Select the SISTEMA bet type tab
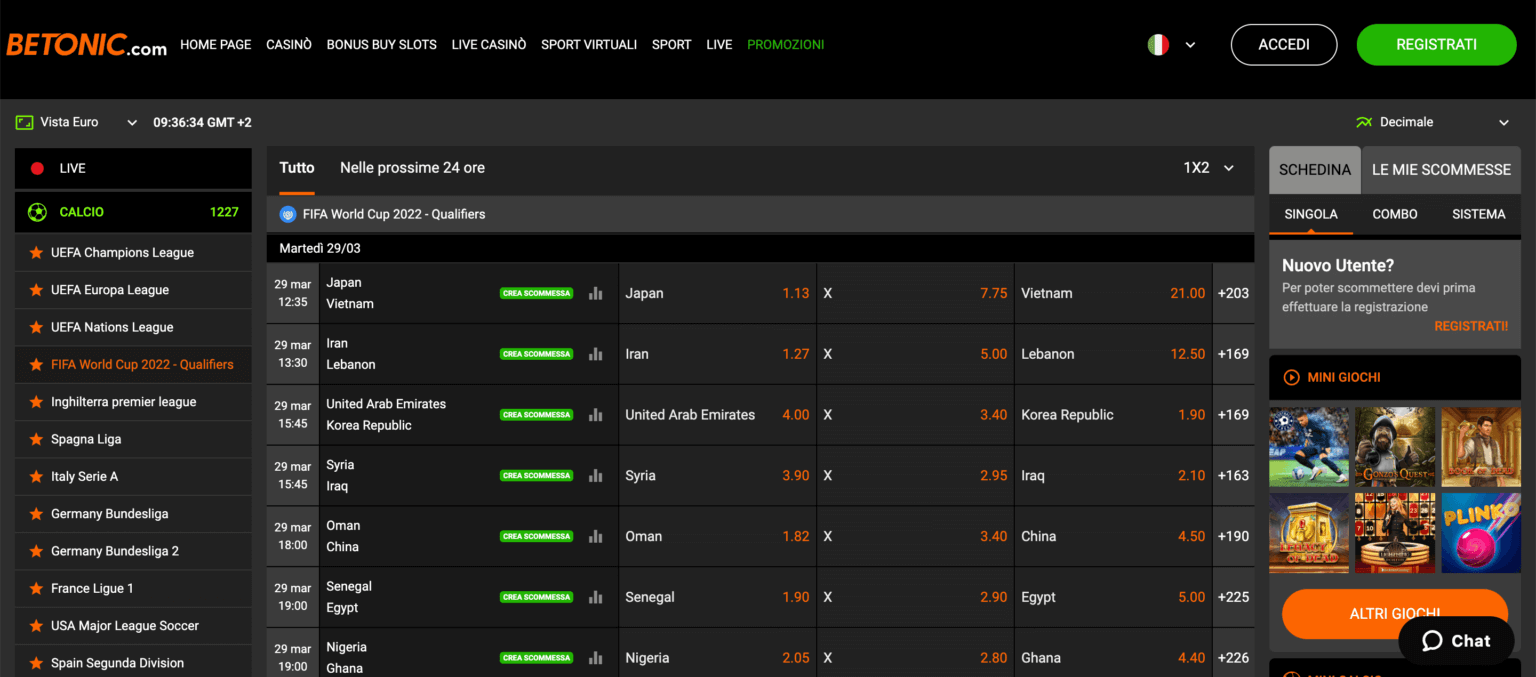The height and width of the screenshot is (677, 1536). (1478, 214)
